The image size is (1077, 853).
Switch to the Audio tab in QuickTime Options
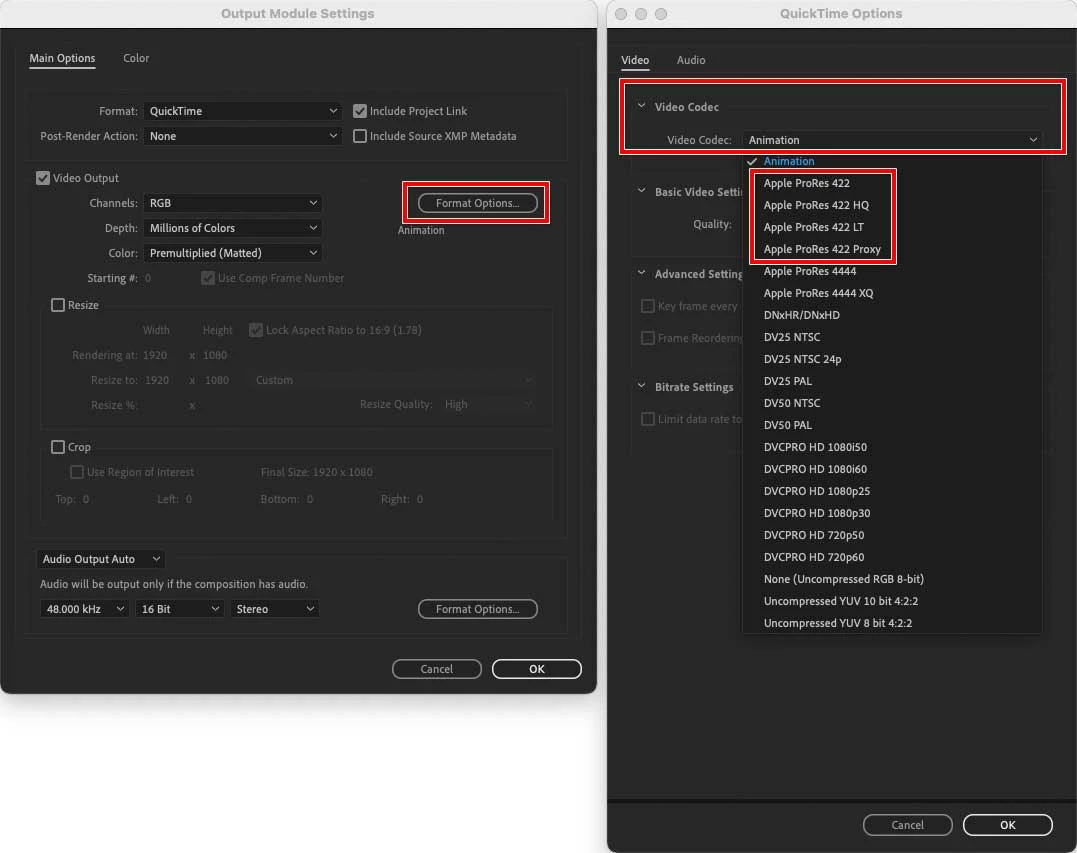coord(691,60)
